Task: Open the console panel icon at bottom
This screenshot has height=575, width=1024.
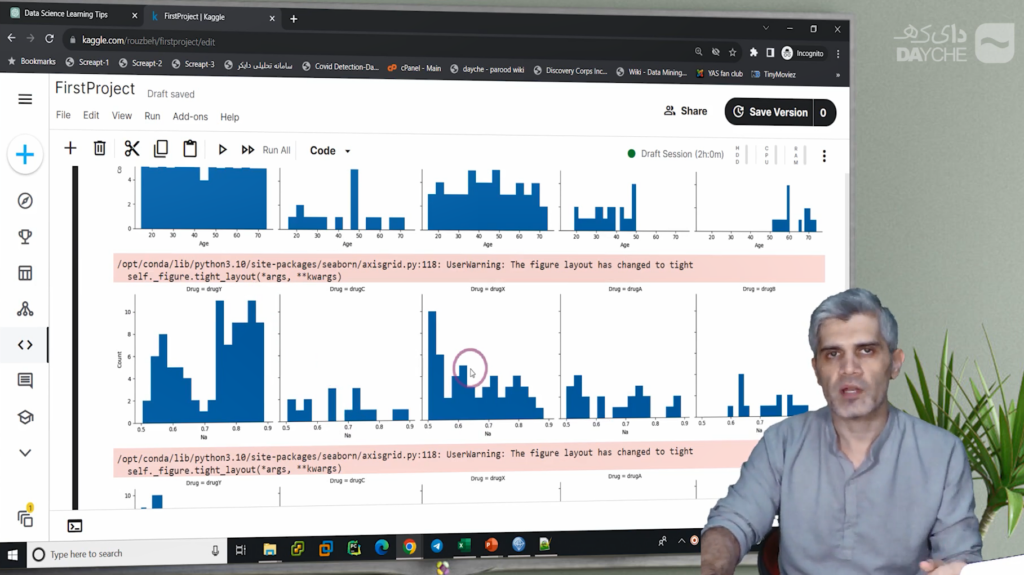Action: (x=75, y=526)
